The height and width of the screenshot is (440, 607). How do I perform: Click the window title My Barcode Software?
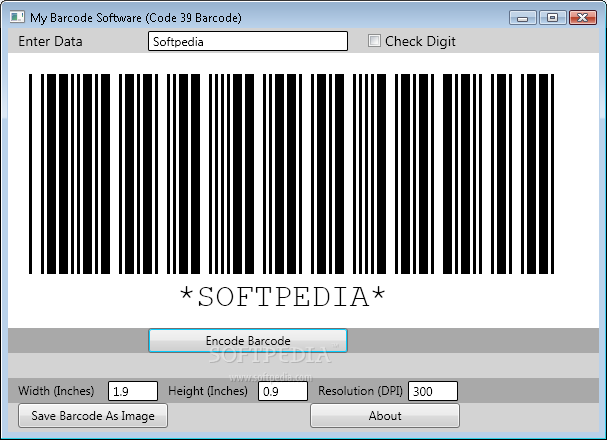pos(136,18)
